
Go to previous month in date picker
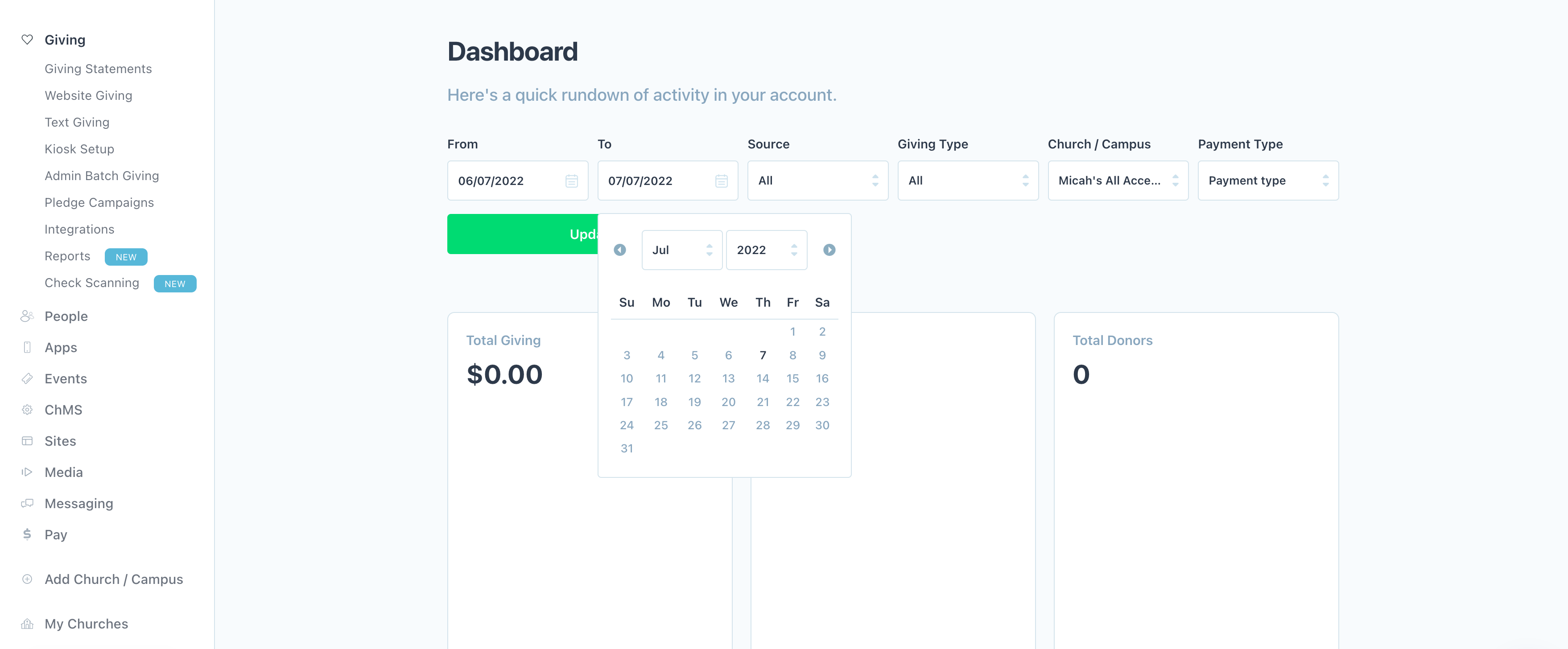click(x=619, y=250)
